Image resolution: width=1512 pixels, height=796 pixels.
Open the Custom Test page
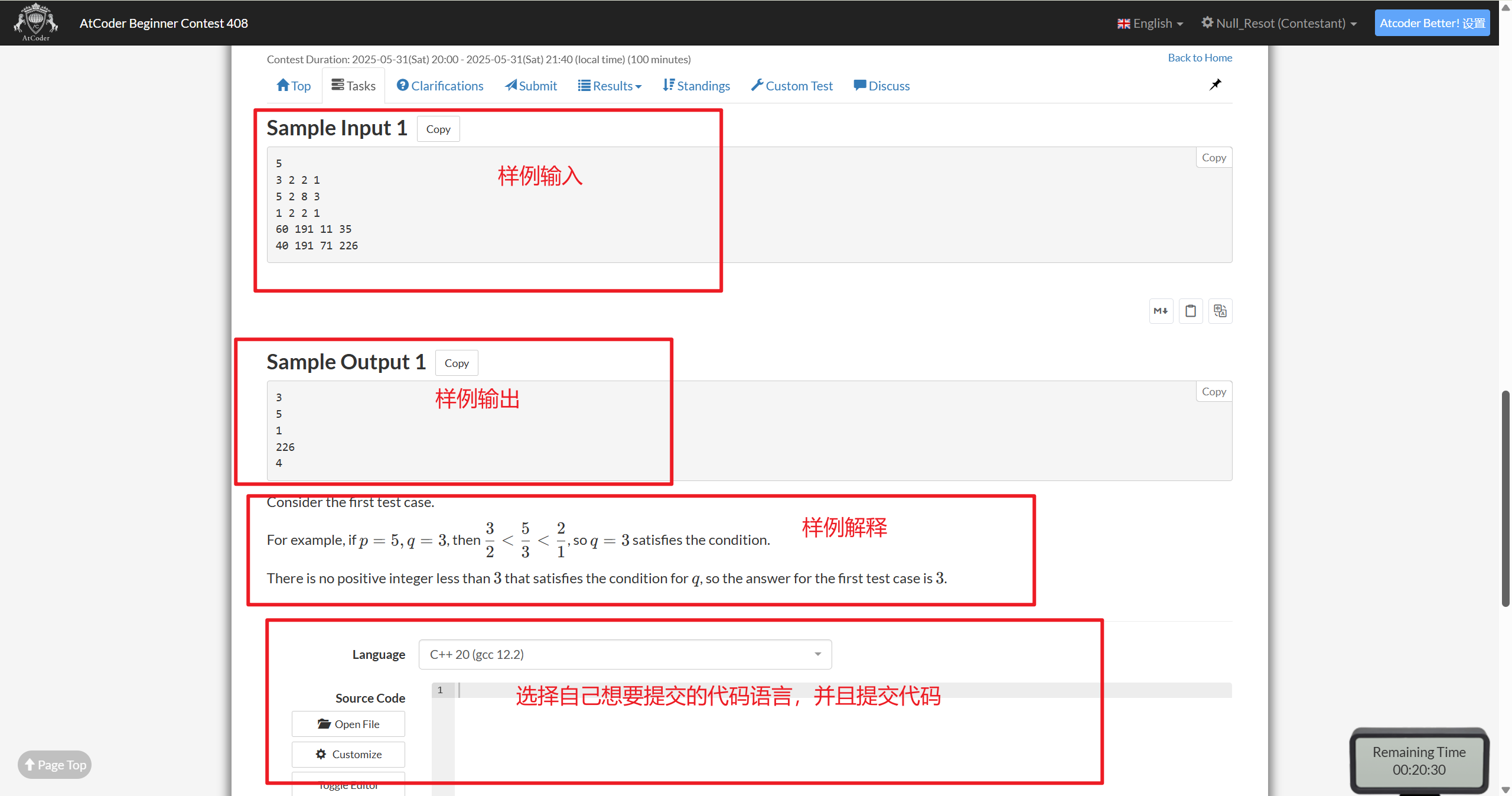(x=792, y=85)
